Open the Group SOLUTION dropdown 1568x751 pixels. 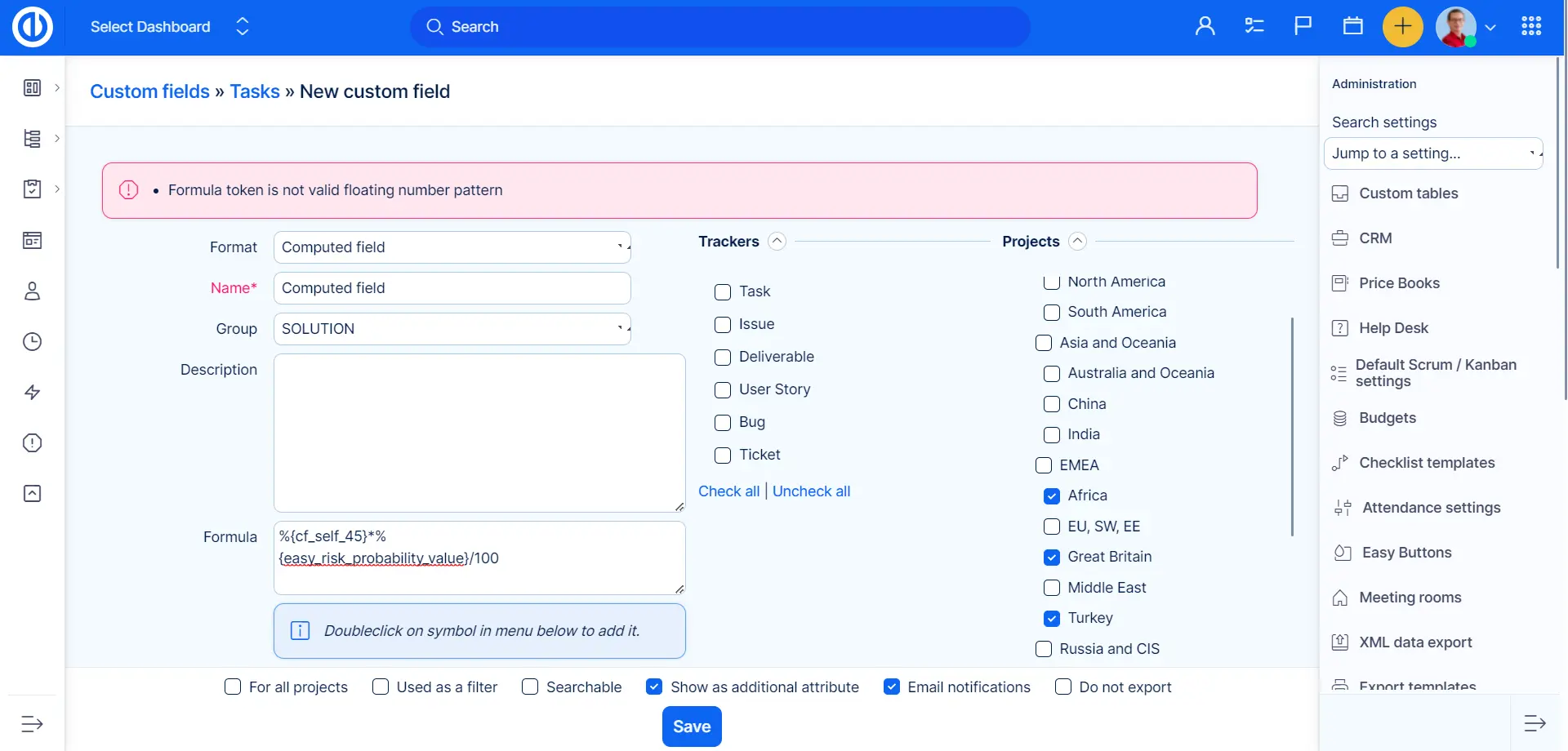coord(452,329)
